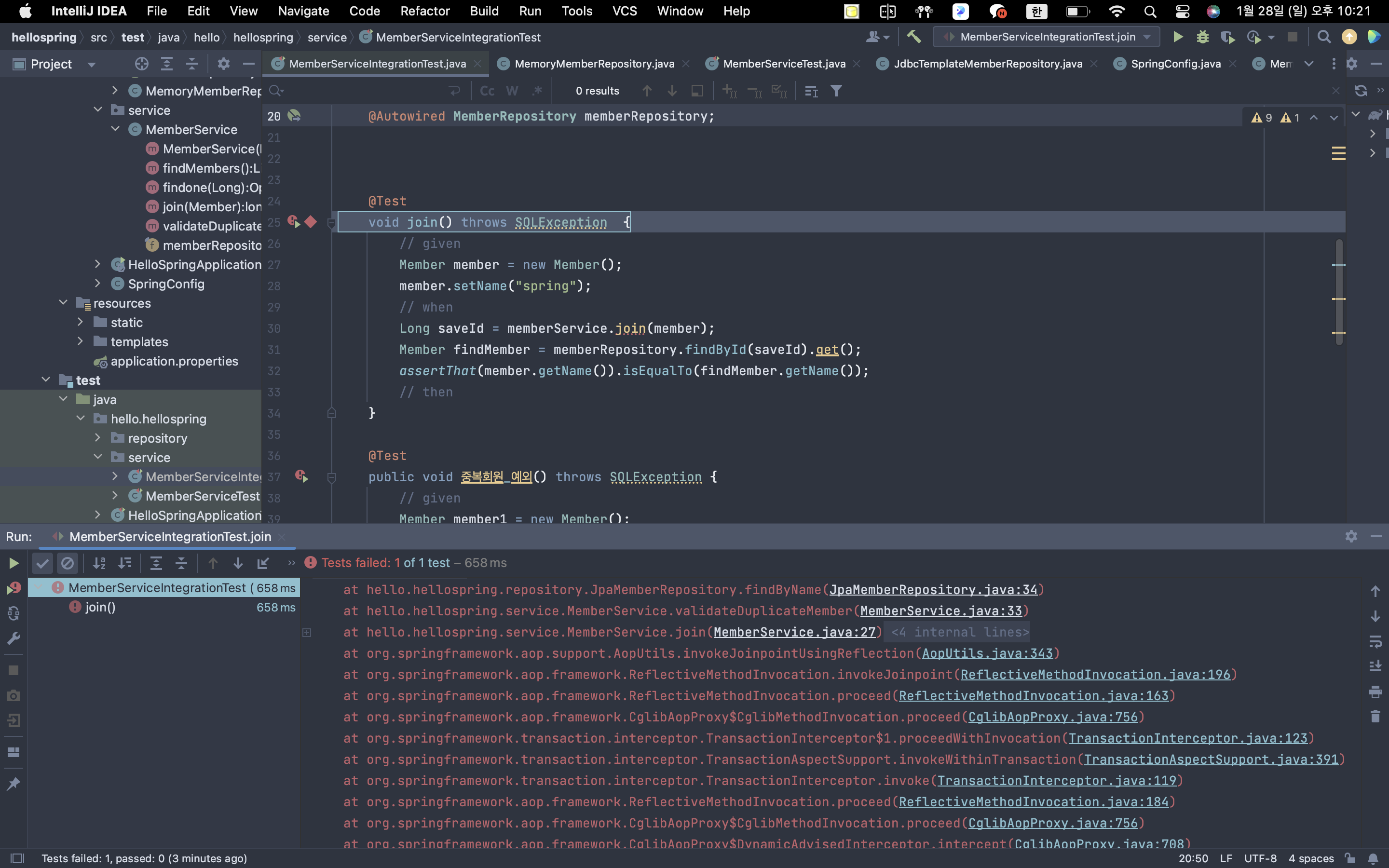Start debugging with the bug icon
Image resolution: width=1389 pixels, height=868 pixels.
[1202, 37]
